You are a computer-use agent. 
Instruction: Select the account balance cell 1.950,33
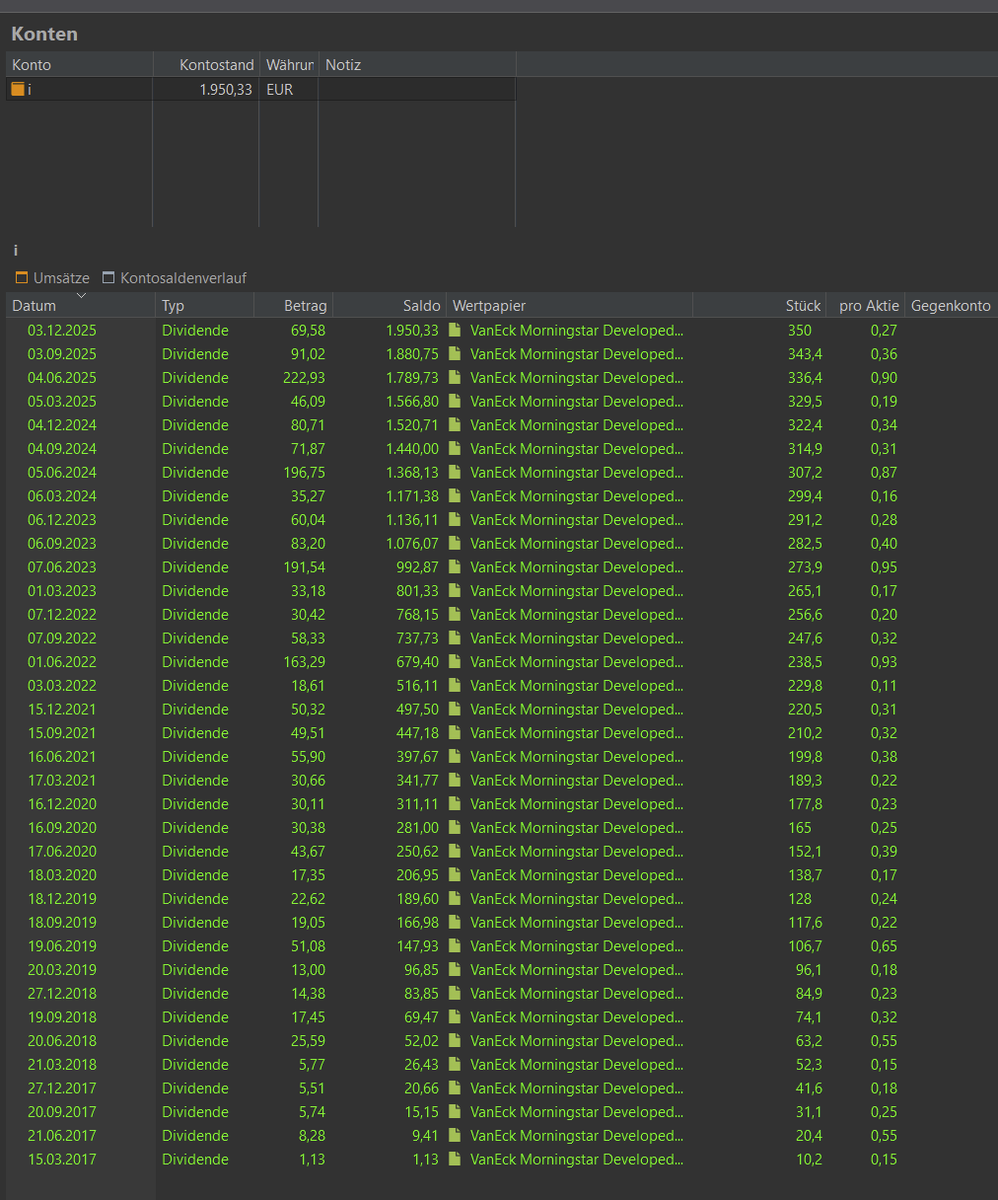tap(225, 89)
